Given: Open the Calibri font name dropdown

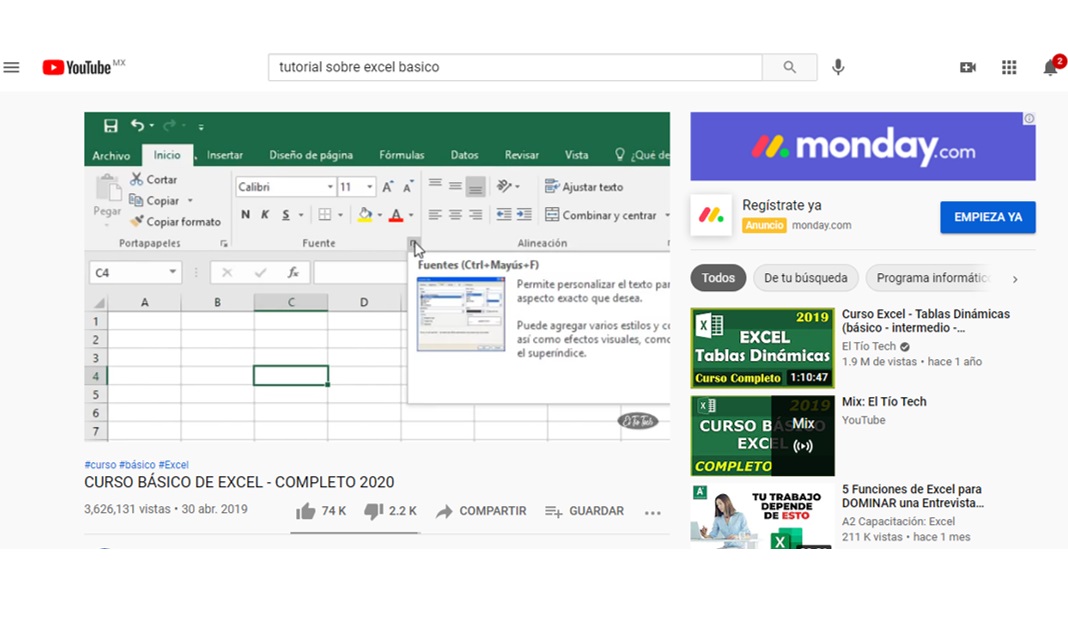Looking at the screenshot, I should 330,187.
